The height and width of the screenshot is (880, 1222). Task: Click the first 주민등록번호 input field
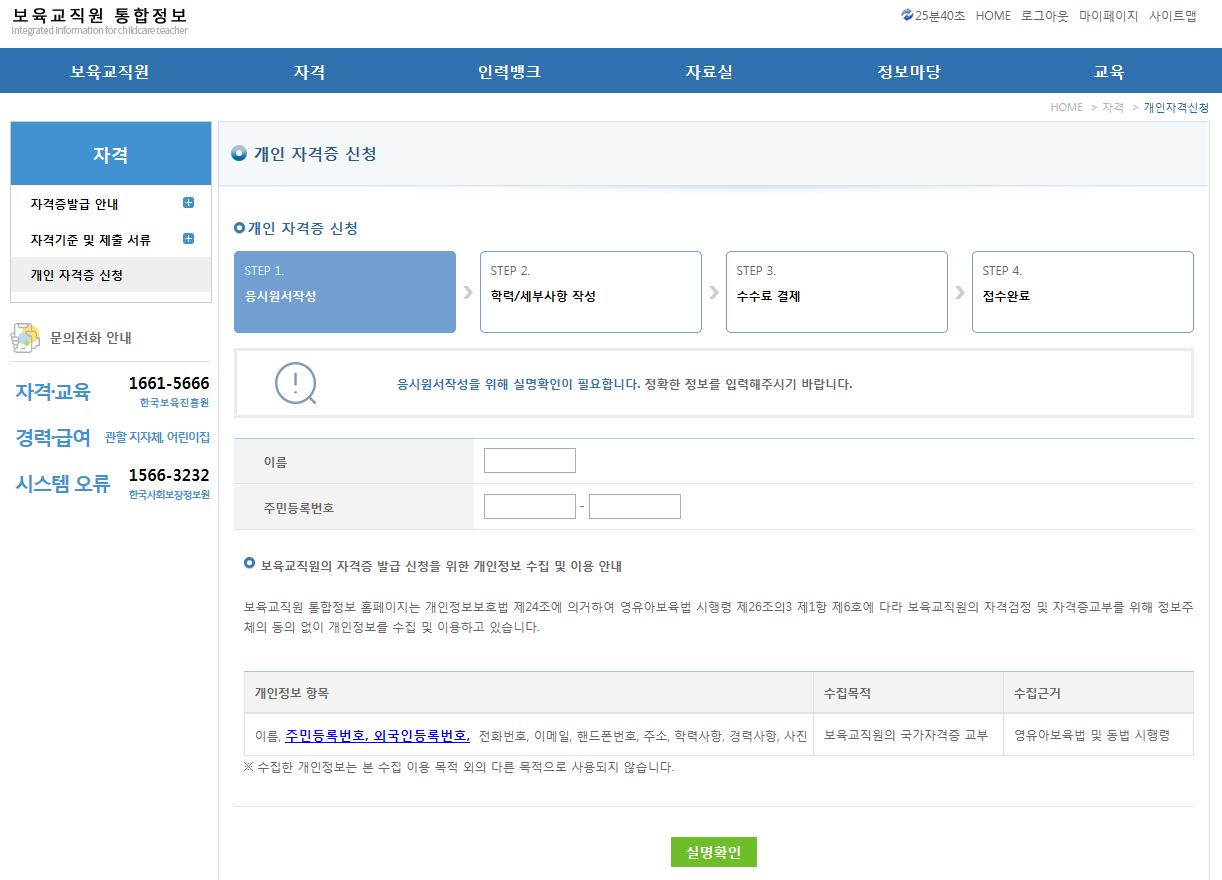point(530,506)
